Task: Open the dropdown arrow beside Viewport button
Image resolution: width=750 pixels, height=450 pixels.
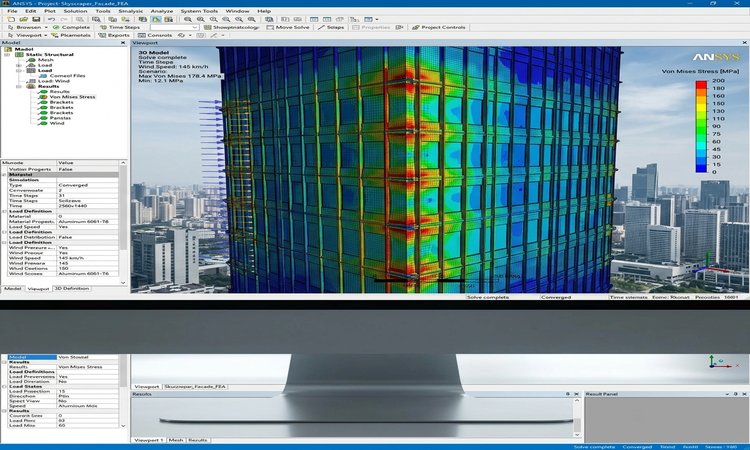Action: tap(45, 35)
